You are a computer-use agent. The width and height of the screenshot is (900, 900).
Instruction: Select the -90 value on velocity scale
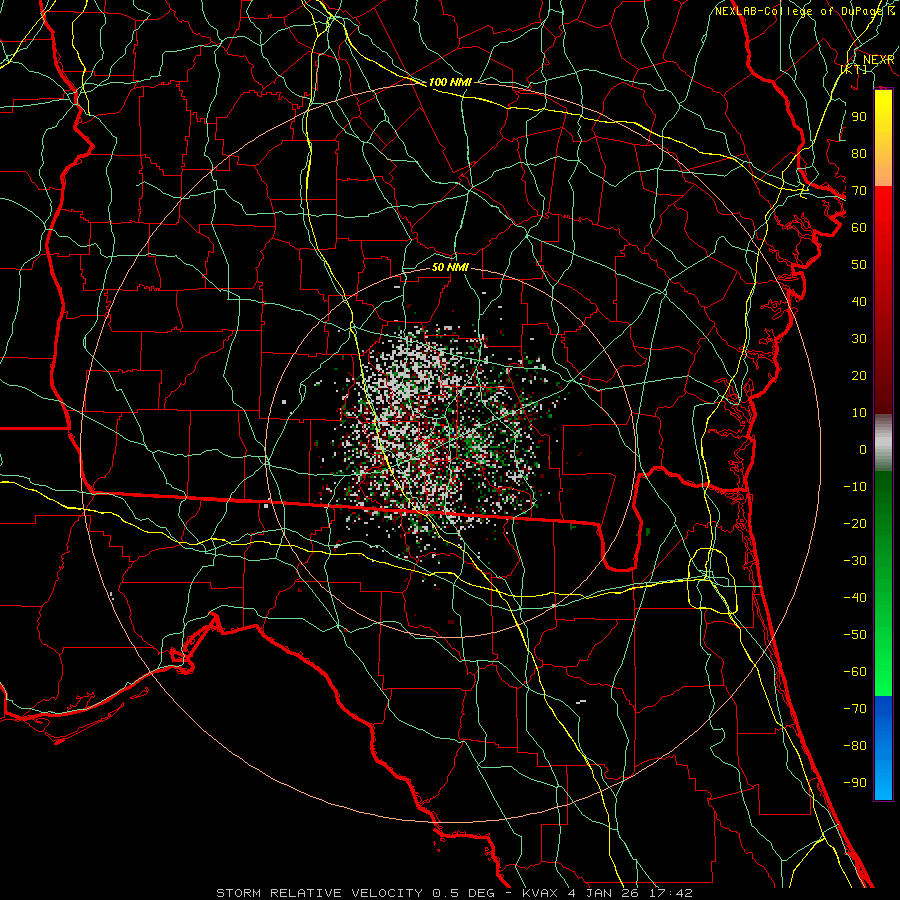pos(855,783)
